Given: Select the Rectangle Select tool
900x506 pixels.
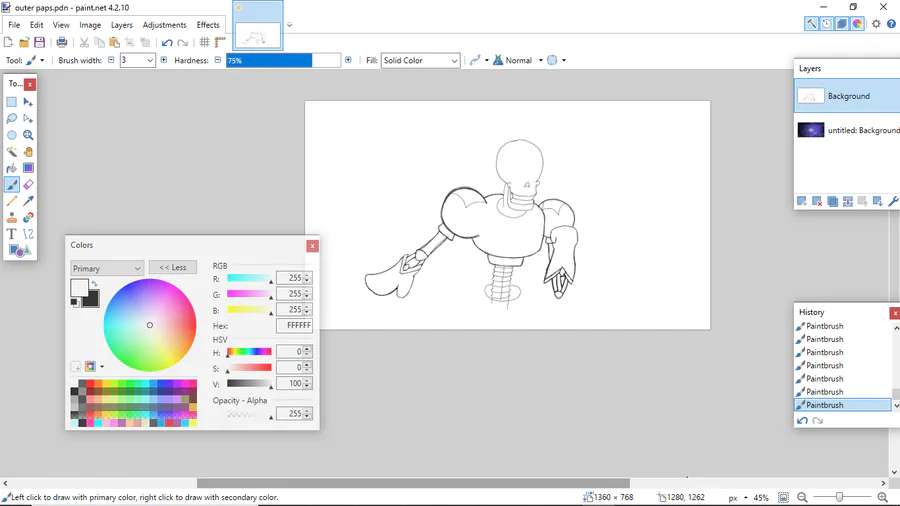Looking at the screenshot, I should [x=11, y=102].
